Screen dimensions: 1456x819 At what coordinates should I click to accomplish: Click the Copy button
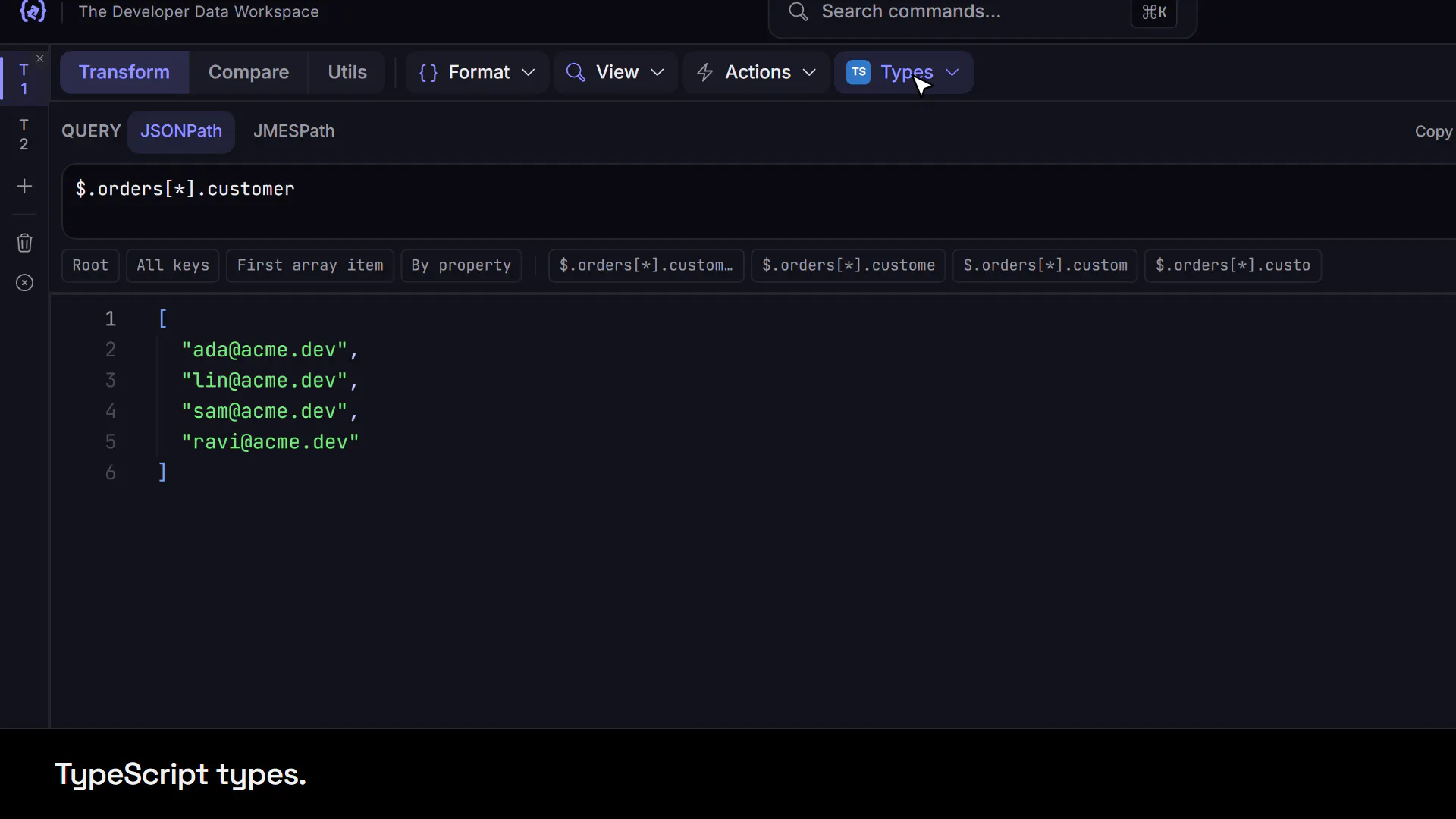[x=1432, y=131]
